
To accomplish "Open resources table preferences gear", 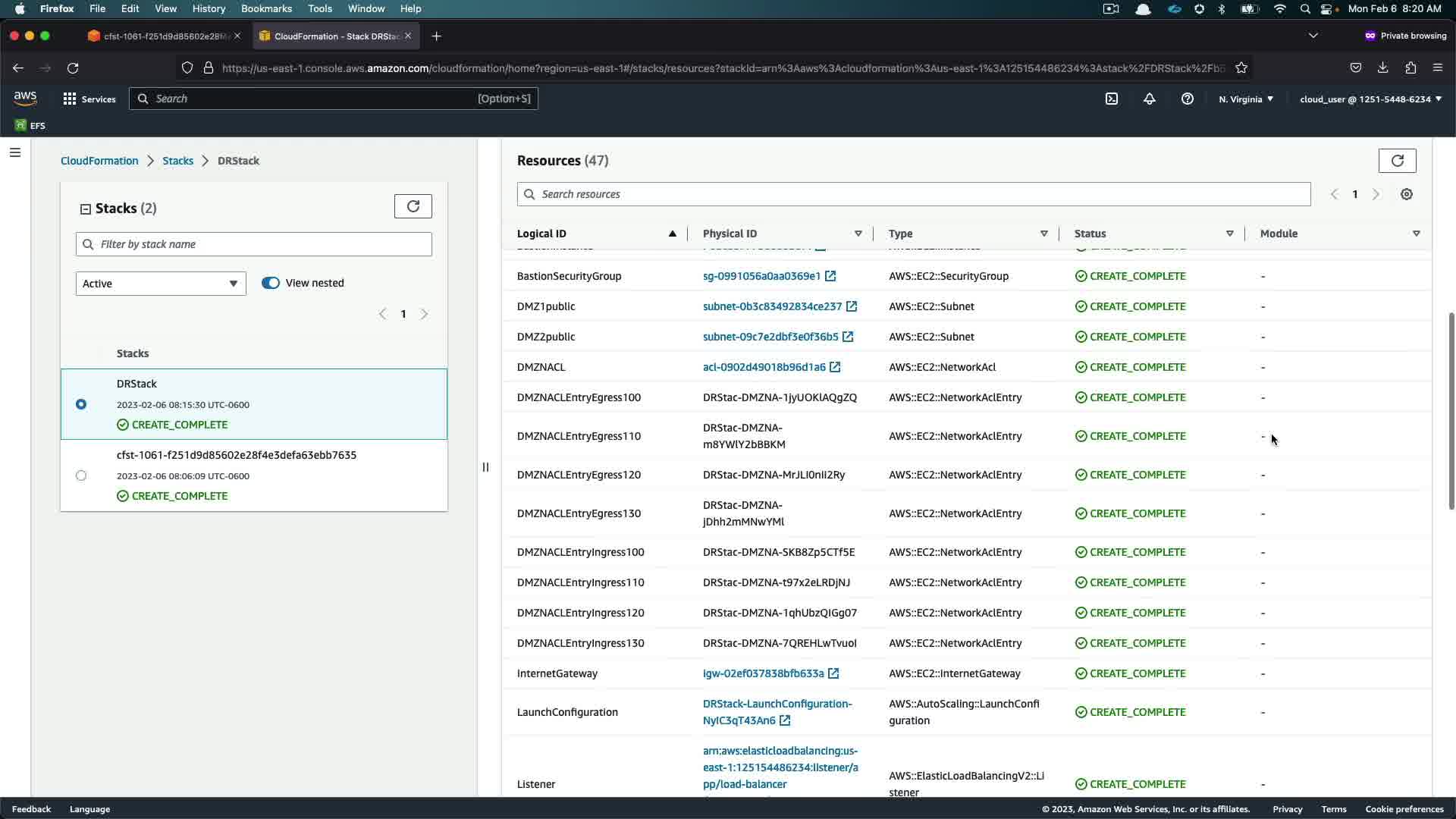I will 1407,194.
